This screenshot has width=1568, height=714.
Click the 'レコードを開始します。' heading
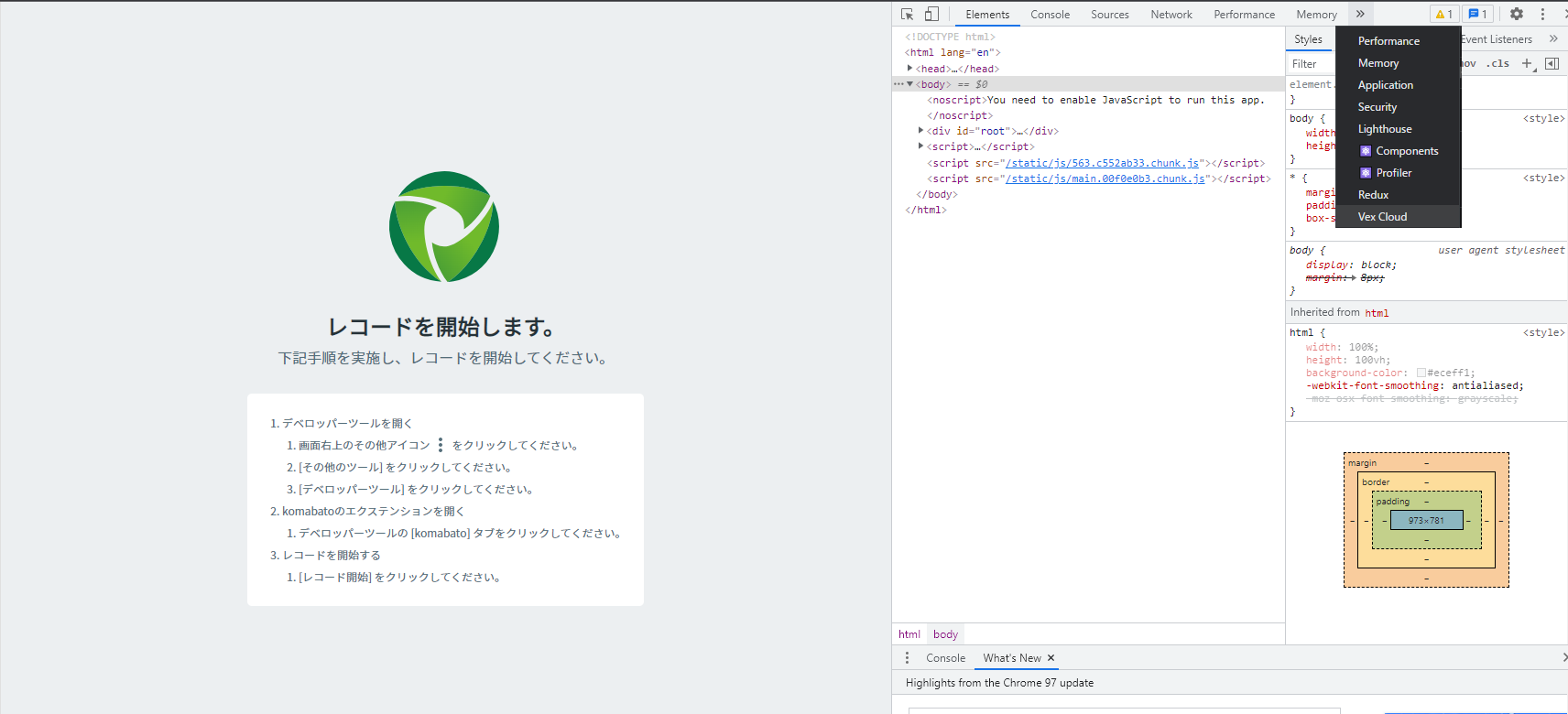tap(444, 327)
